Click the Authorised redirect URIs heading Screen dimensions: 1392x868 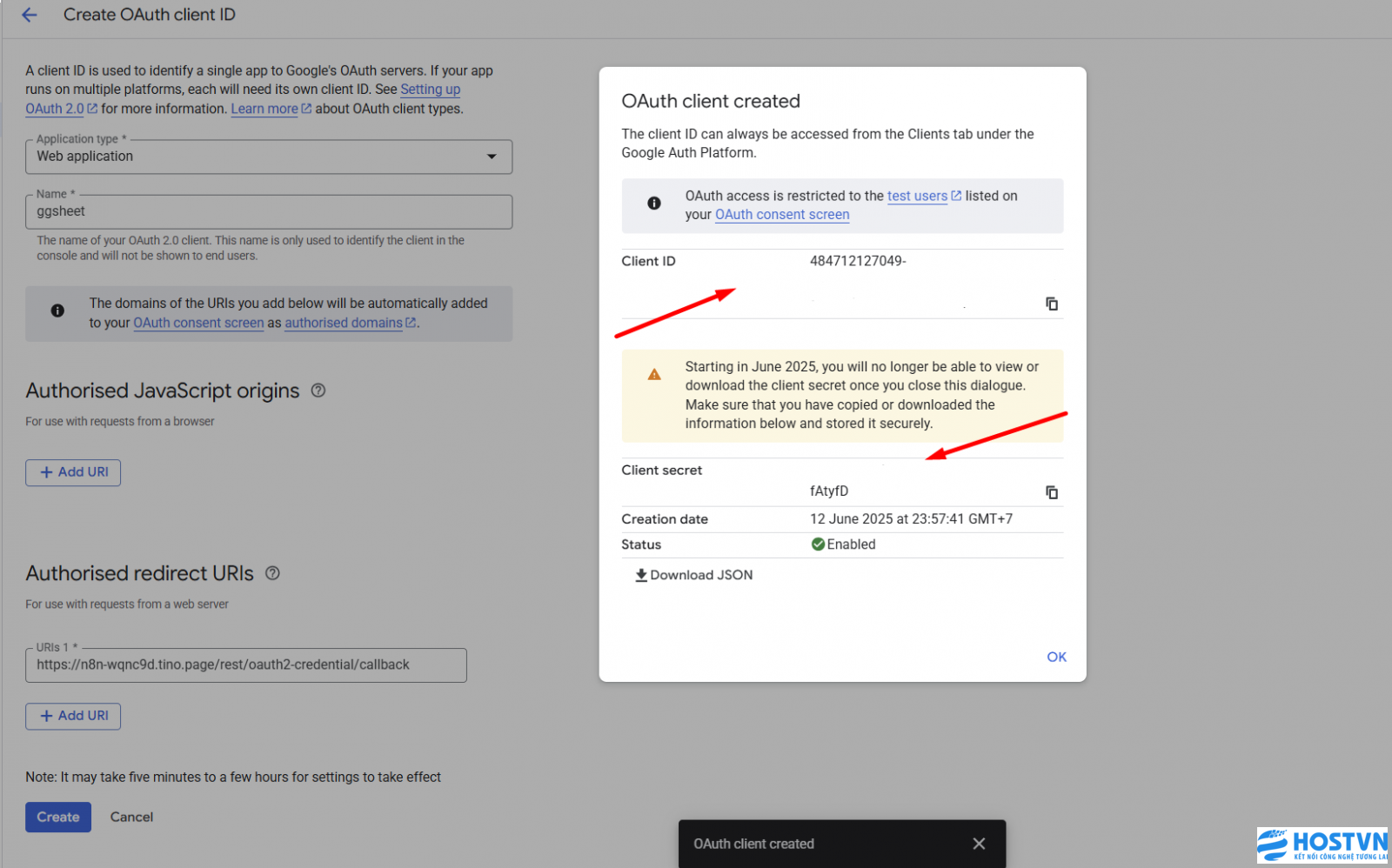(139, 573)
